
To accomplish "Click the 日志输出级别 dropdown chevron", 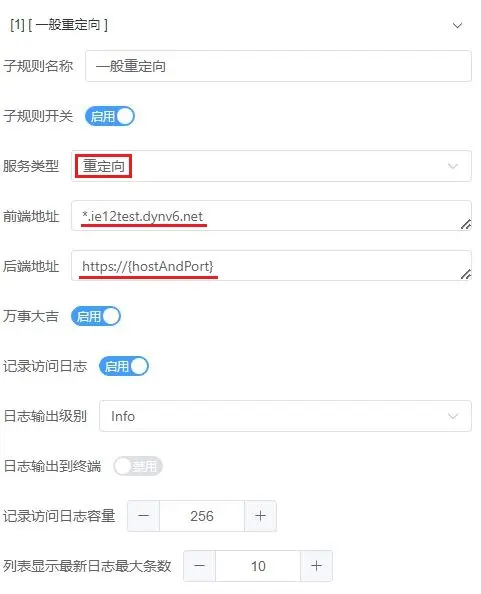I will 453,416.
